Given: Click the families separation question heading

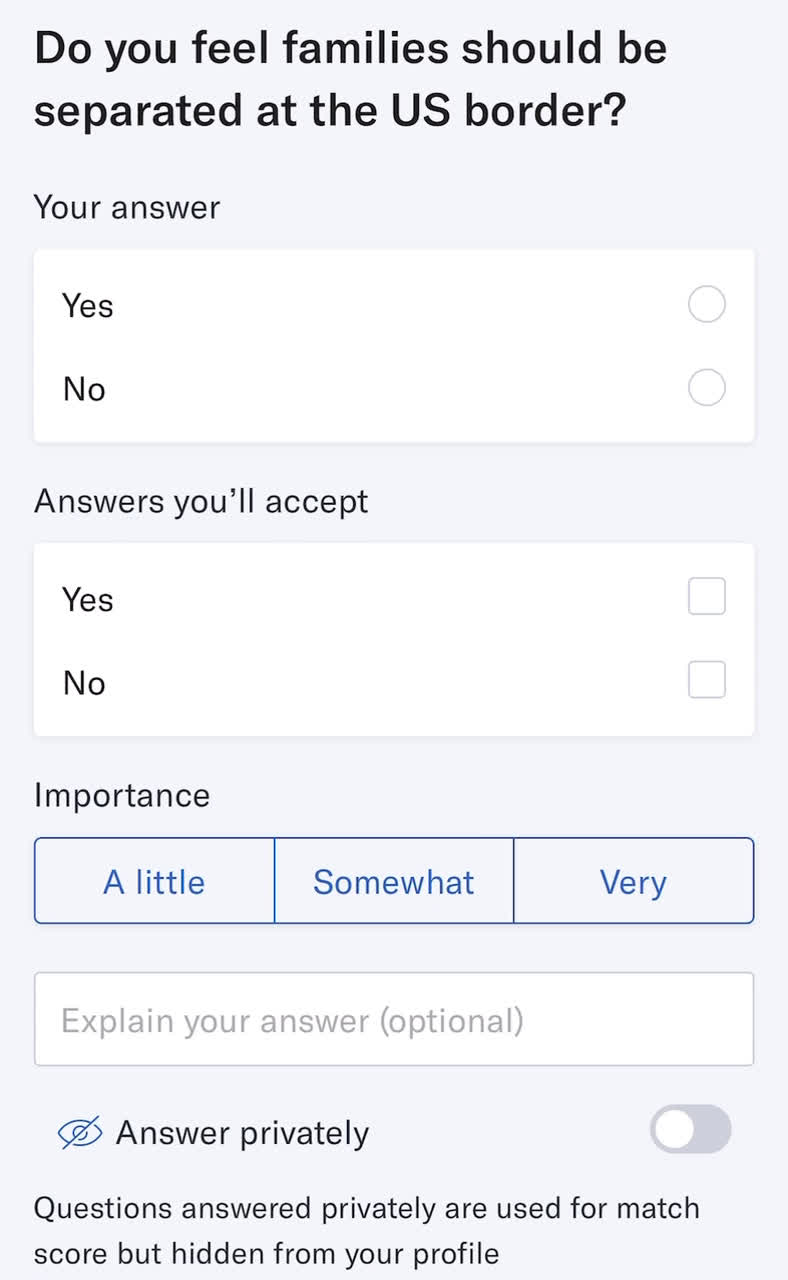Looking at the screenshot, I should (x=350, y=79).
